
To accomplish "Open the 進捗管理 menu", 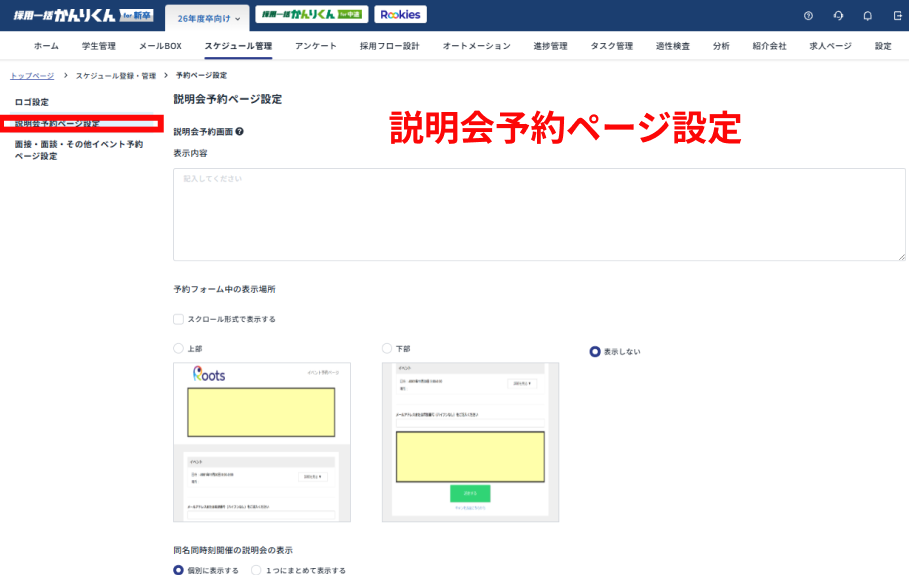I will 551,46.
